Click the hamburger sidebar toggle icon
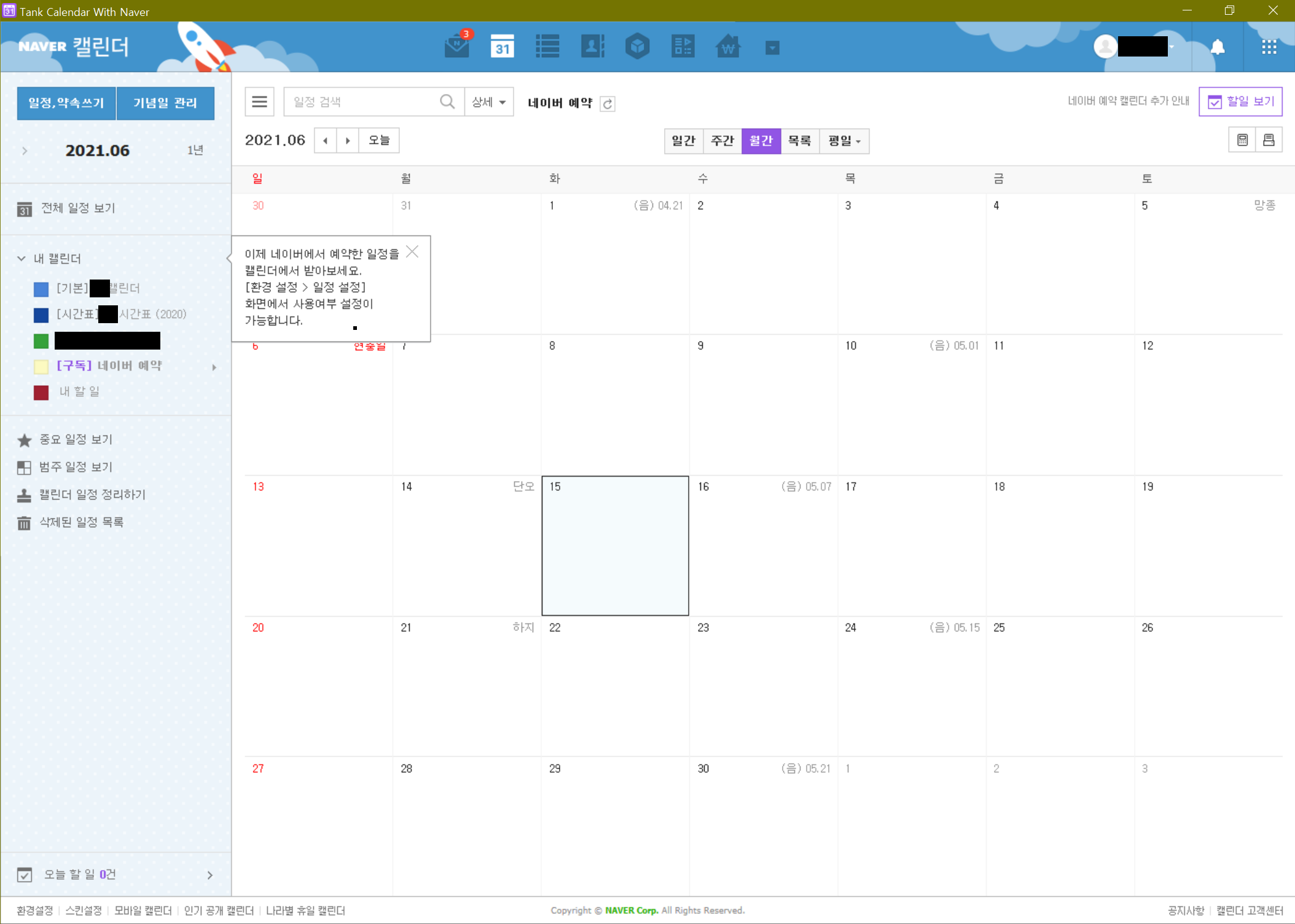Screen dimensions: 1295x924 click(259, 102)
